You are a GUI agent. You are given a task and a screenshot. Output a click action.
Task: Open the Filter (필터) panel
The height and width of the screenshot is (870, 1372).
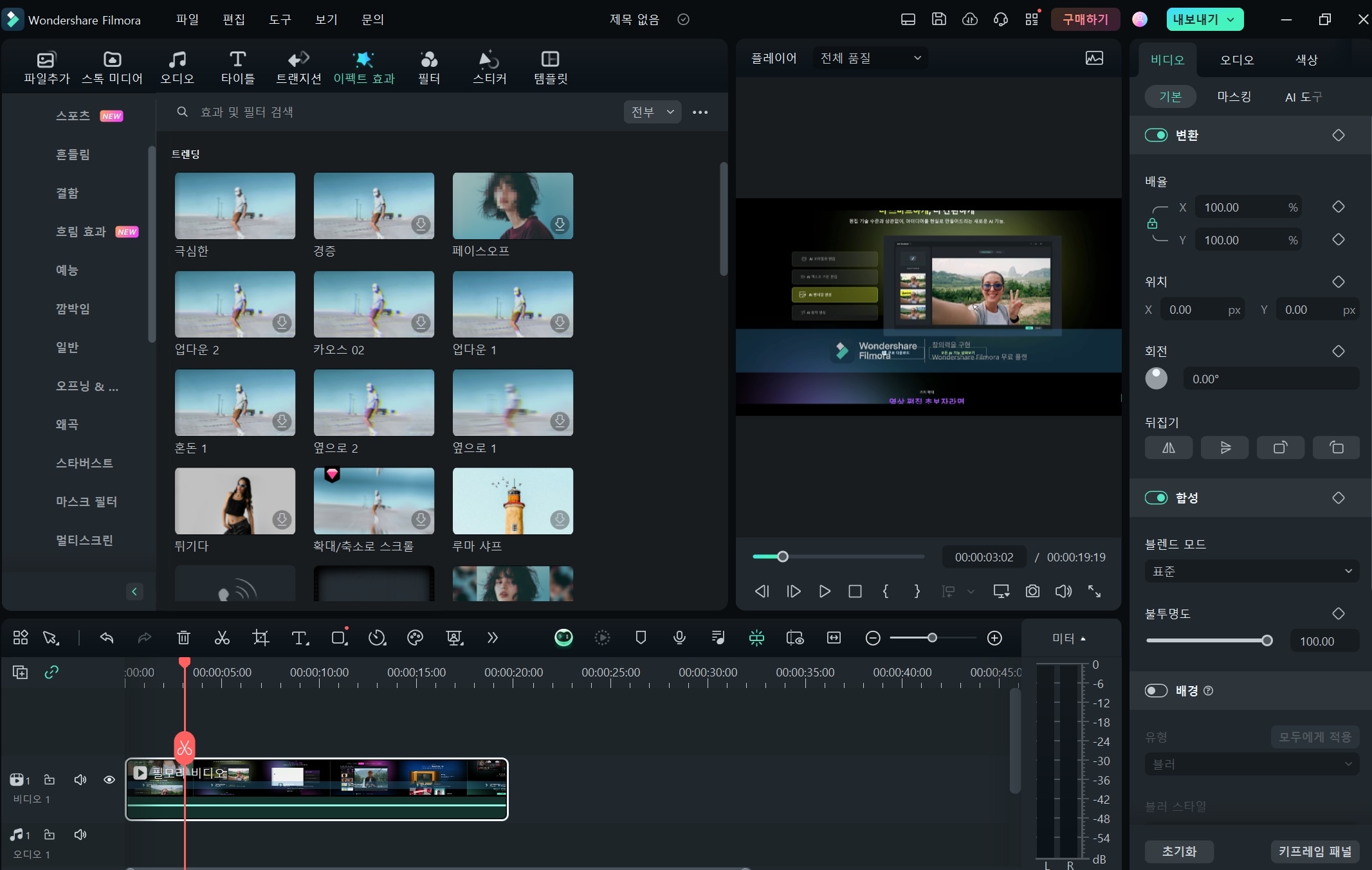coord(429,67)
